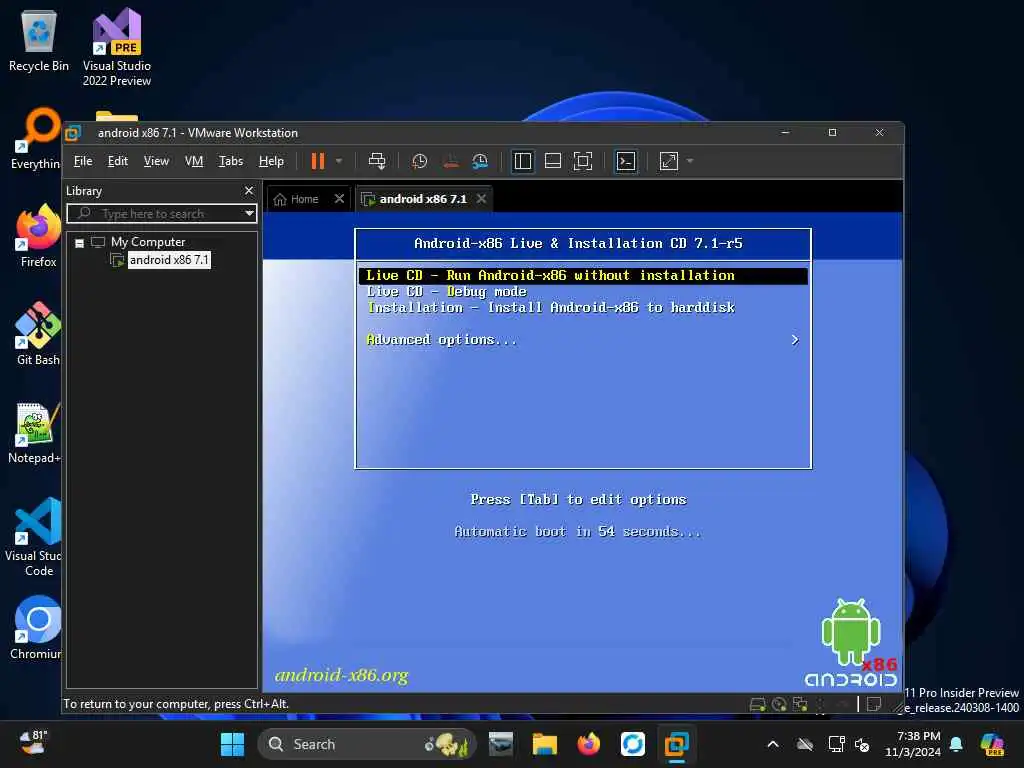Viewport: 1024px width, 768px height.
Task: Open the Help menu
Action: (271, 161)
